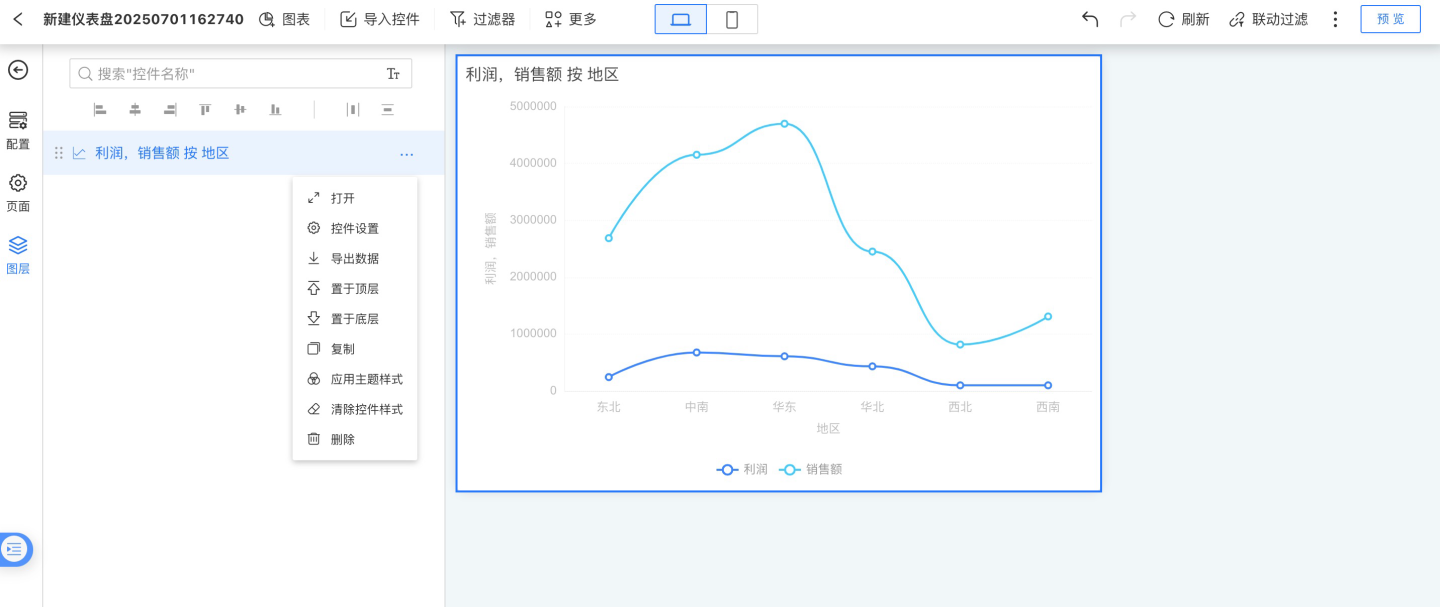The width and height of the screenshot is (1440, 607).
Task: Switch to mobile layout view
Action: (x=732, y=19)
